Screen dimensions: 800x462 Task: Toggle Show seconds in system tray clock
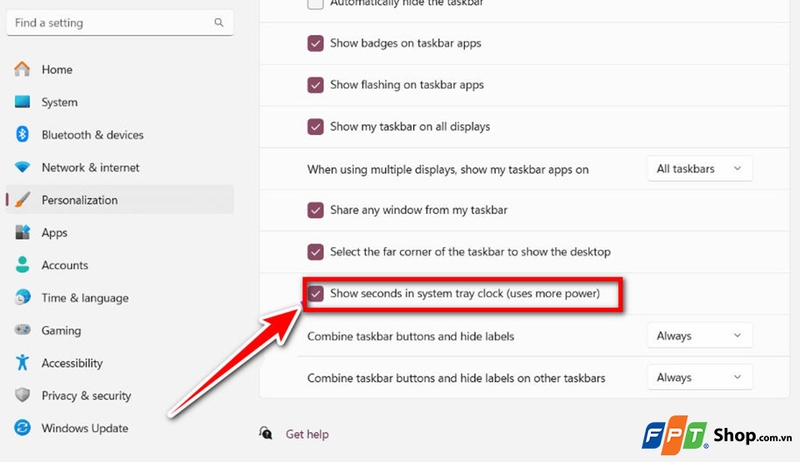315,294
